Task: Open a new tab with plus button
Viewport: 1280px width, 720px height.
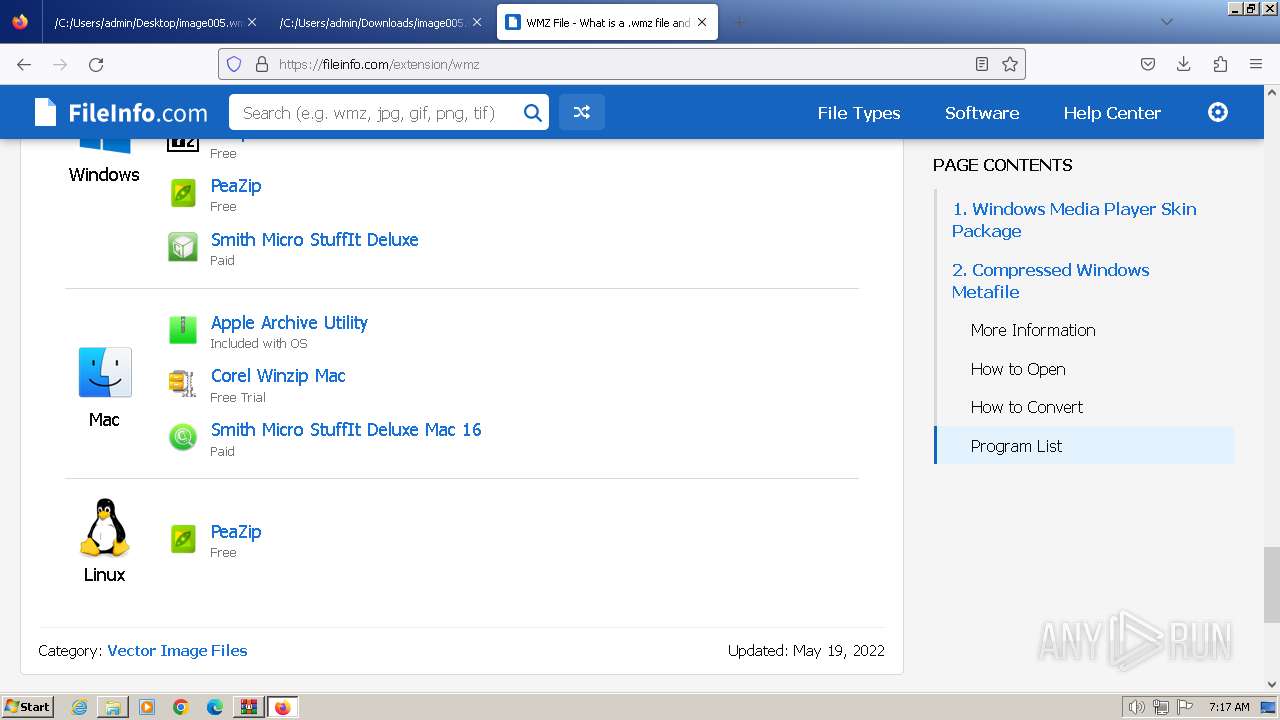Action: point(739,22)
